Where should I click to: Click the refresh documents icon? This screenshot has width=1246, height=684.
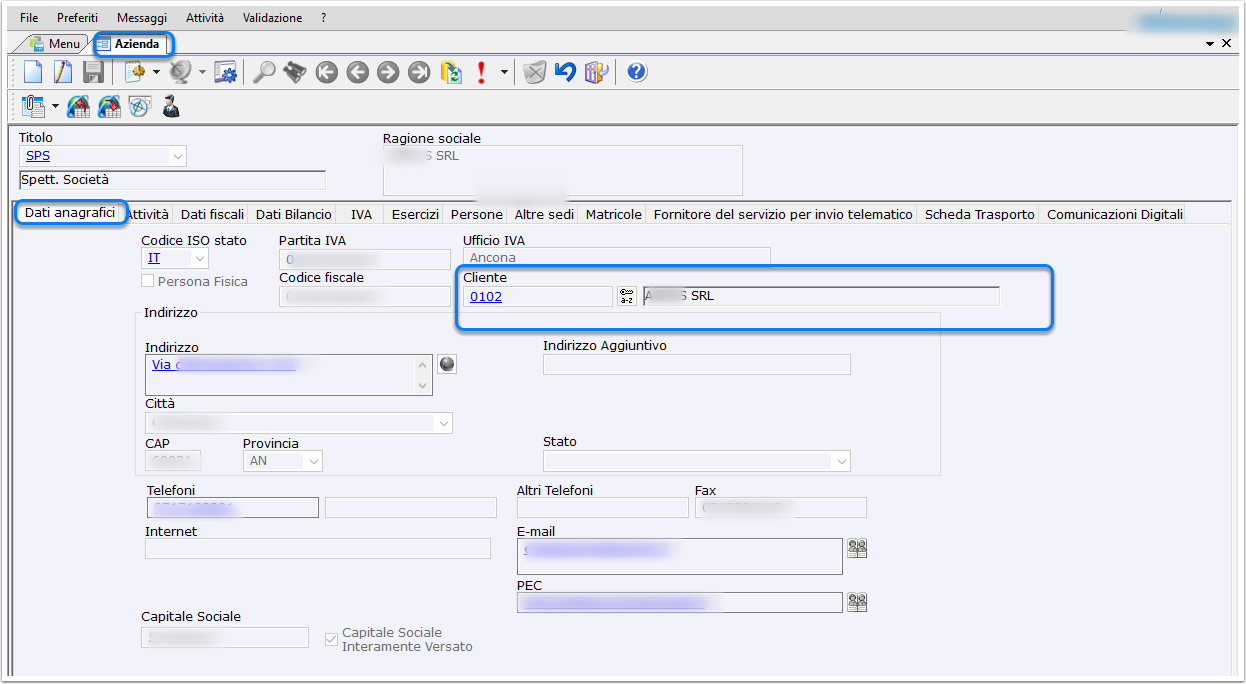451,72
